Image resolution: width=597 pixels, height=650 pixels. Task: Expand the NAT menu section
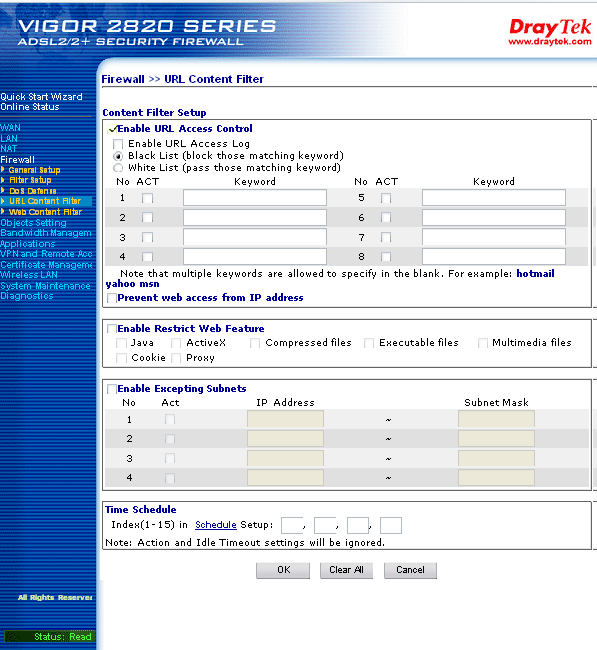9,148
